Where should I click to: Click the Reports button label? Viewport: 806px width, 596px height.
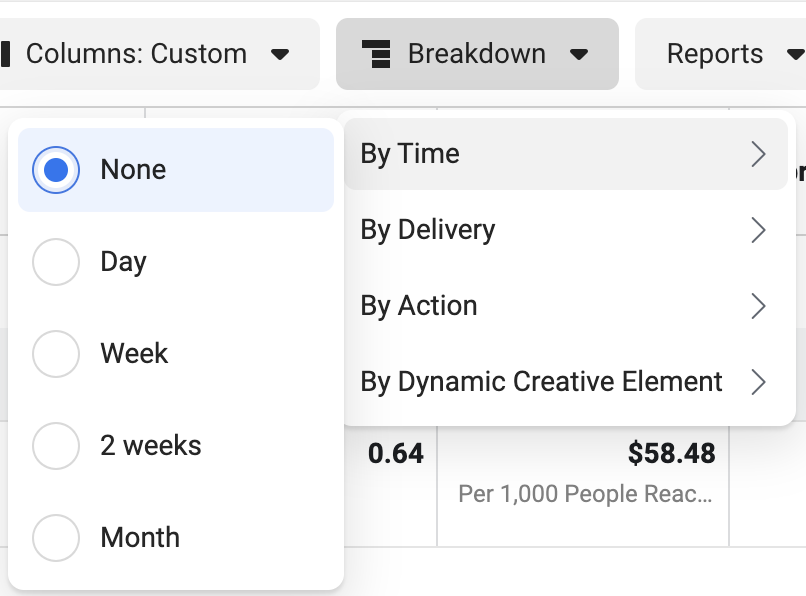715,54
